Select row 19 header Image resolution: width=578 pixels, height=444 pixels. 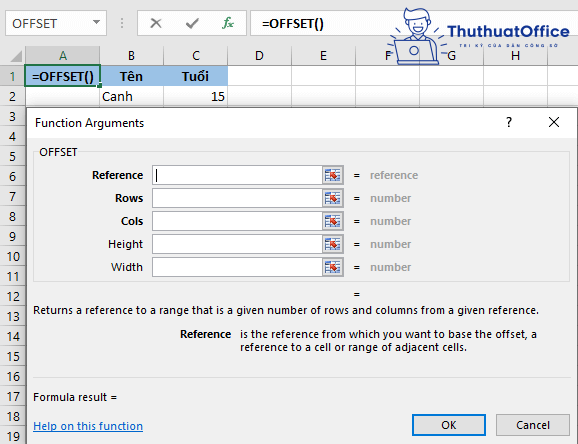coord(13,436)
